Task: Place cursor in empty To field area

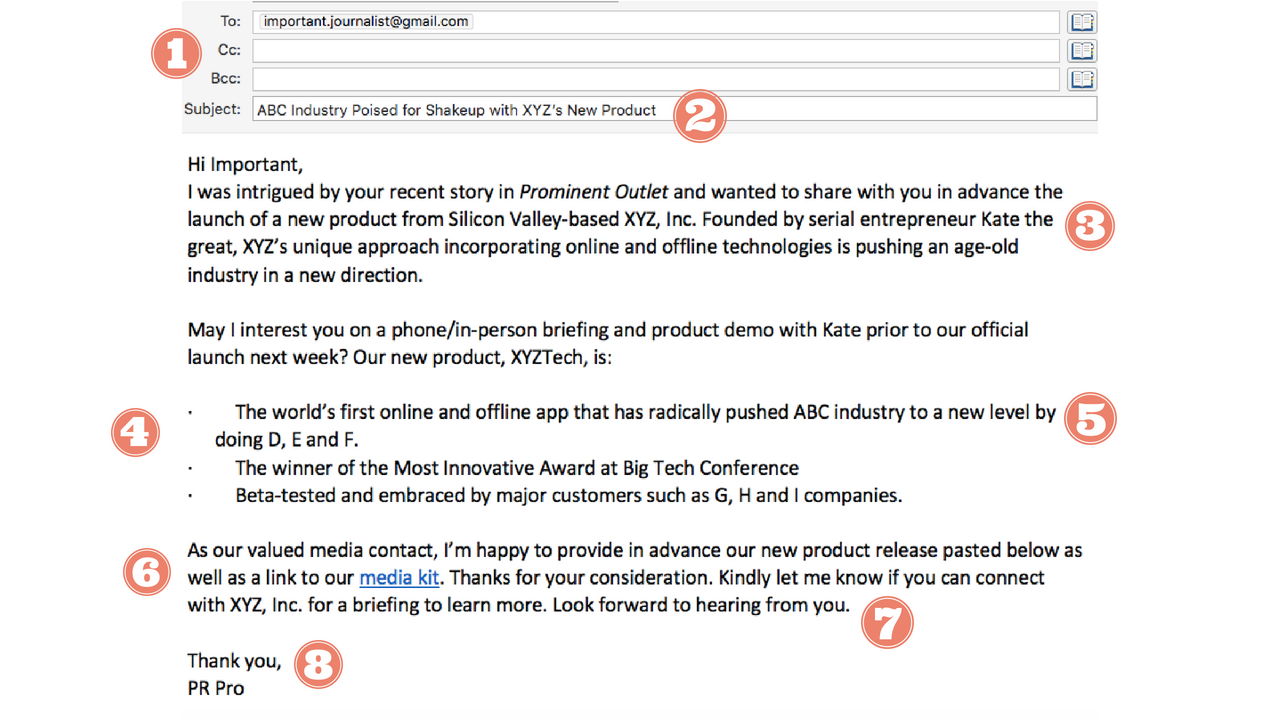Action: [x=765, y=22]
